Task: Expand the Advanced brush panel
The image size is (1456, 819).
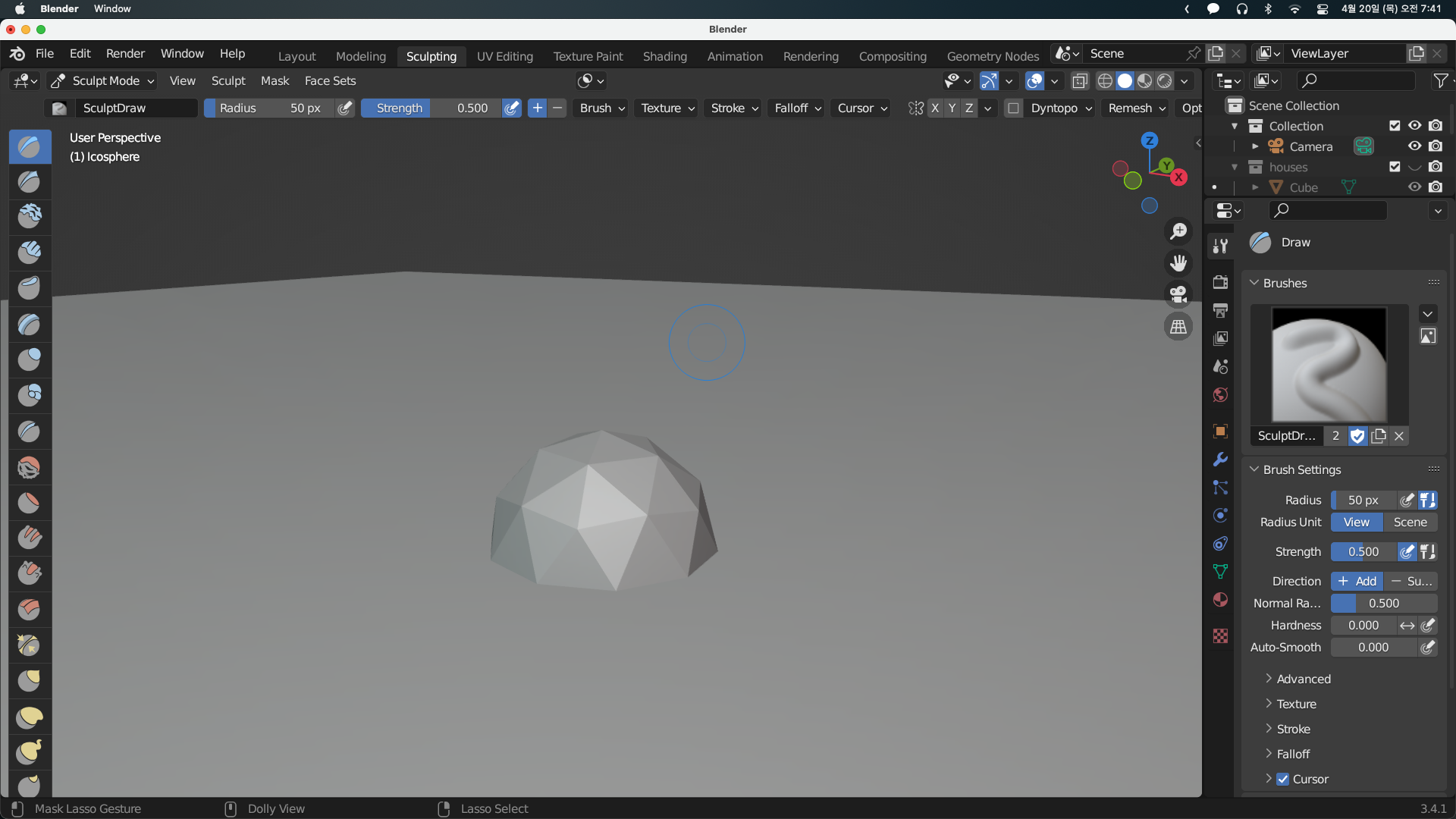Action: tap(1303, 679)
